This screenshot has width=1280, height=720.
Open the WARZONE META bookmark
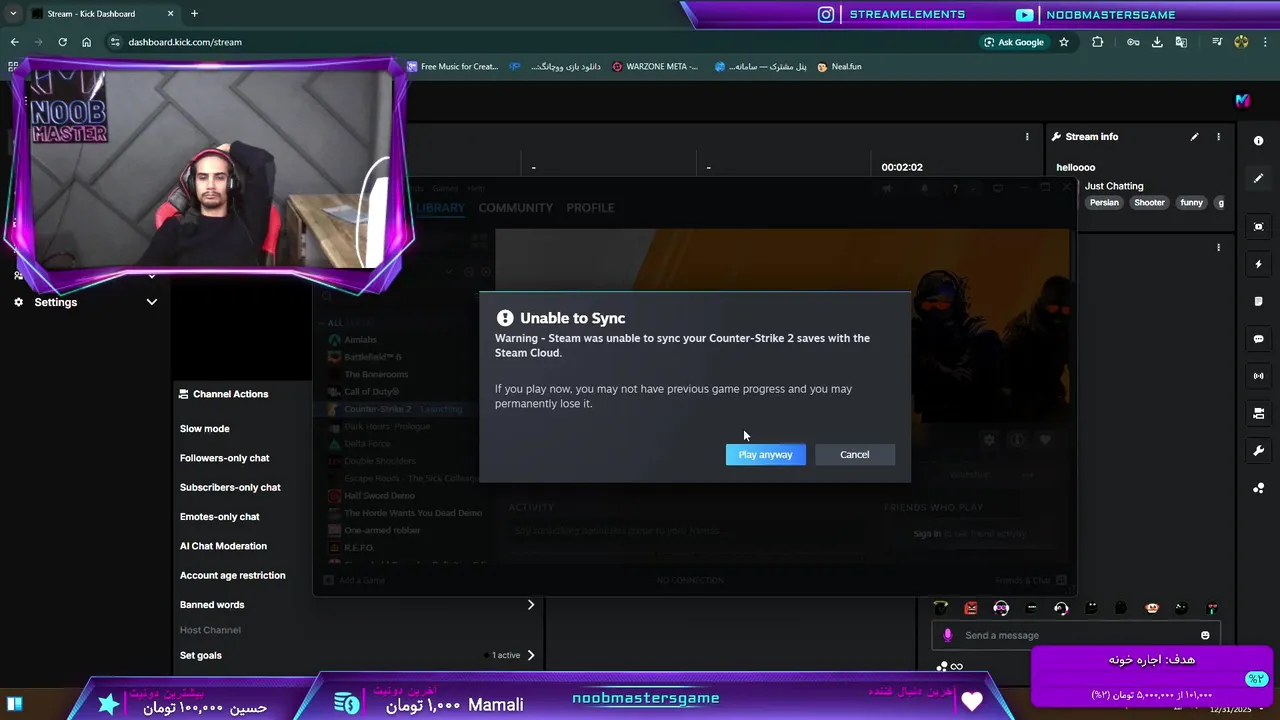[x=655, y=67]
